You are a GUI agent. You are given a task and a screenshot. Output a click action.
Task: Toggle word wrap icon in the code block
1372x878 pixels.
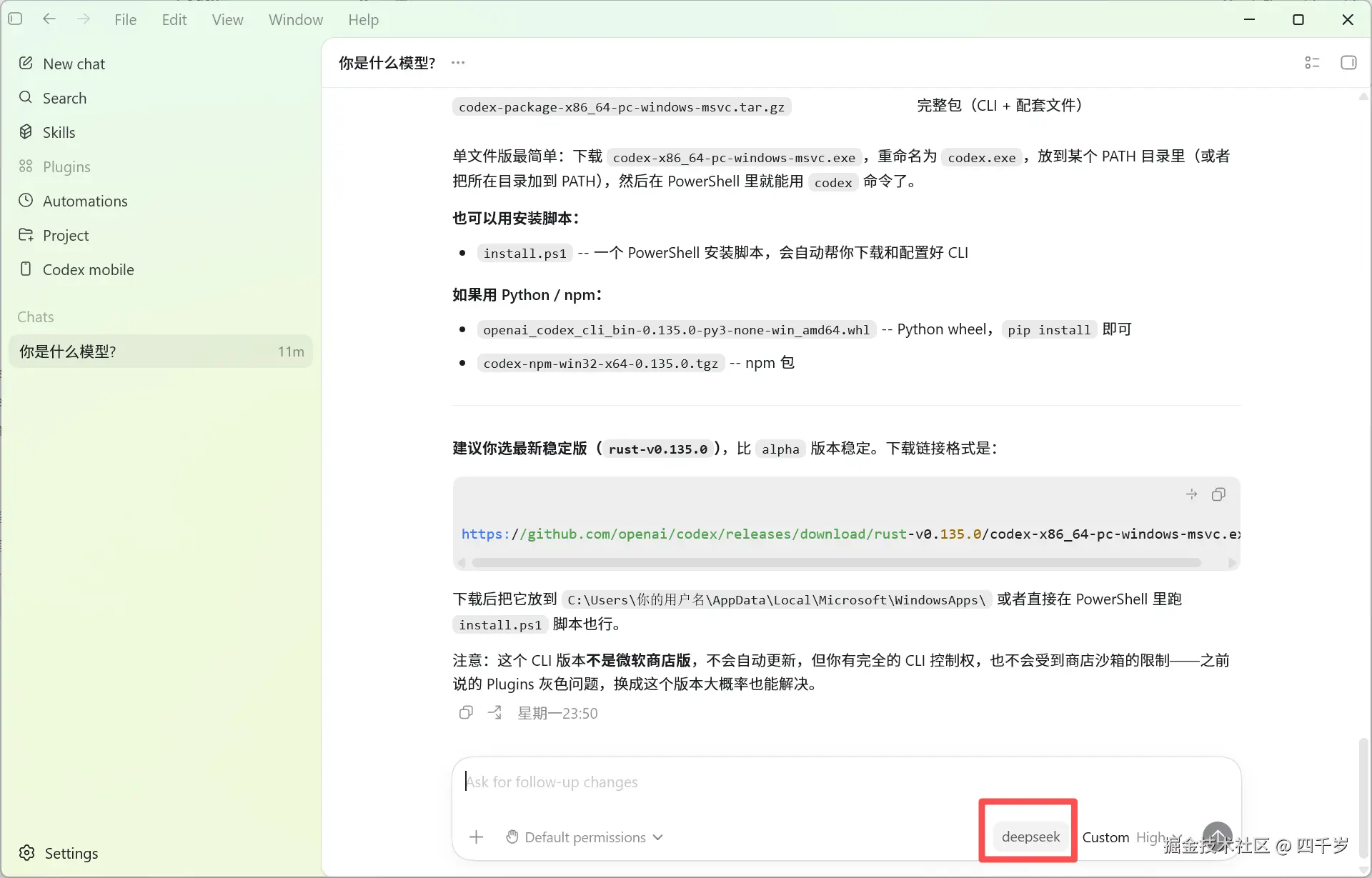1191,494
